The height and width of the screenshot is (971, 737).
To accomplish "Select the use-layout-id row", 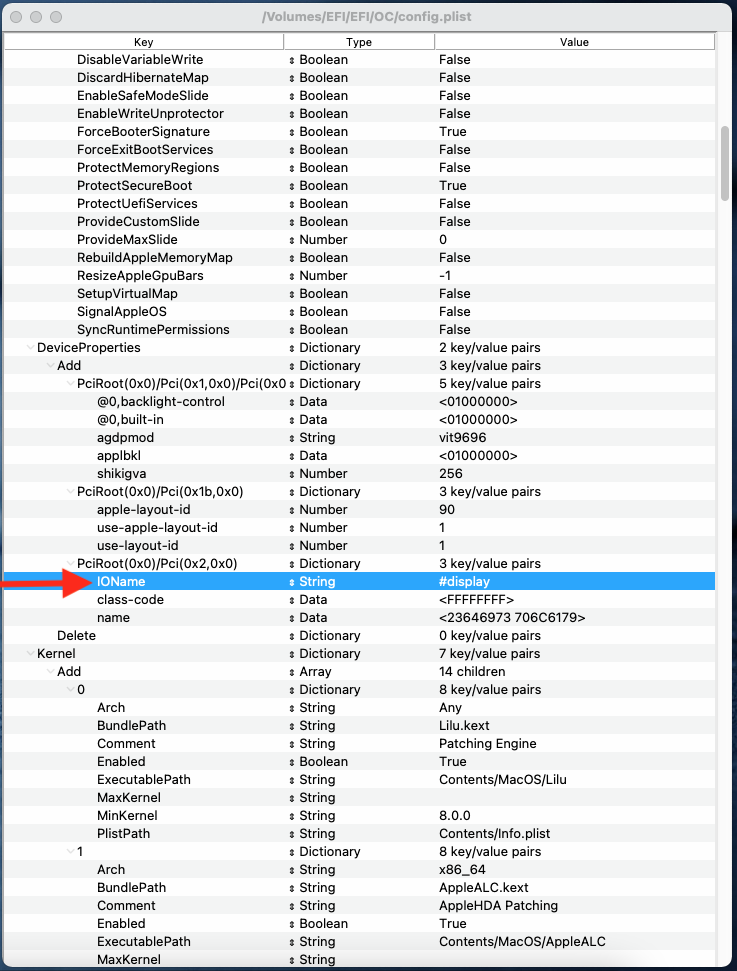I will (359, 546).
